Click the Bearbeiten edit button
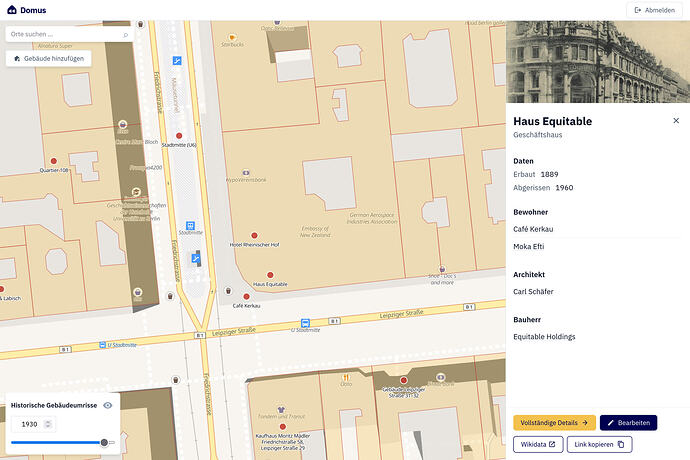The image size is (690, 460). click(628, 423)
